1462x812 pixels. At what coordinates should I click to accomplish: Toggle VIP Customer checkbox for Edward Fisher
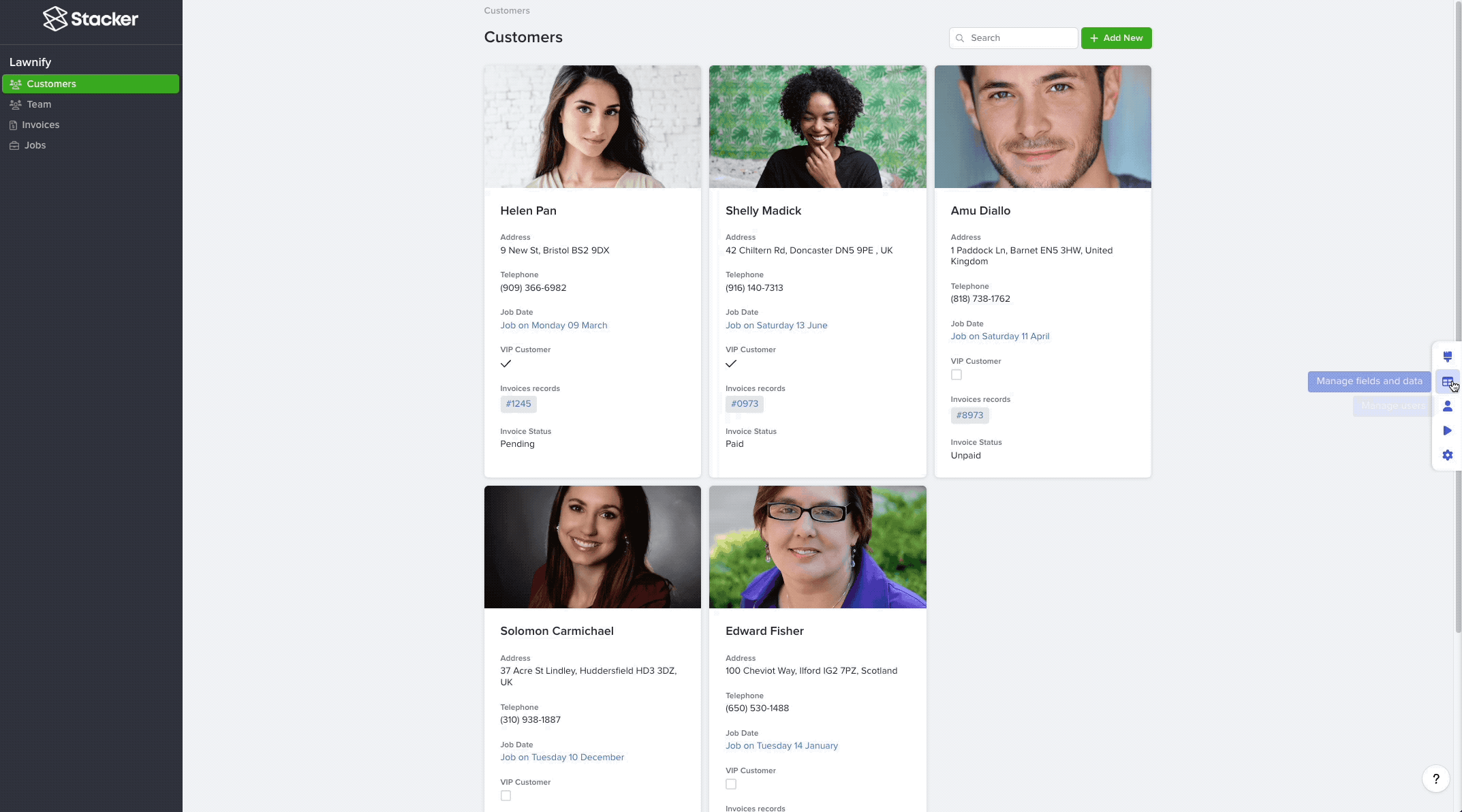731,785
